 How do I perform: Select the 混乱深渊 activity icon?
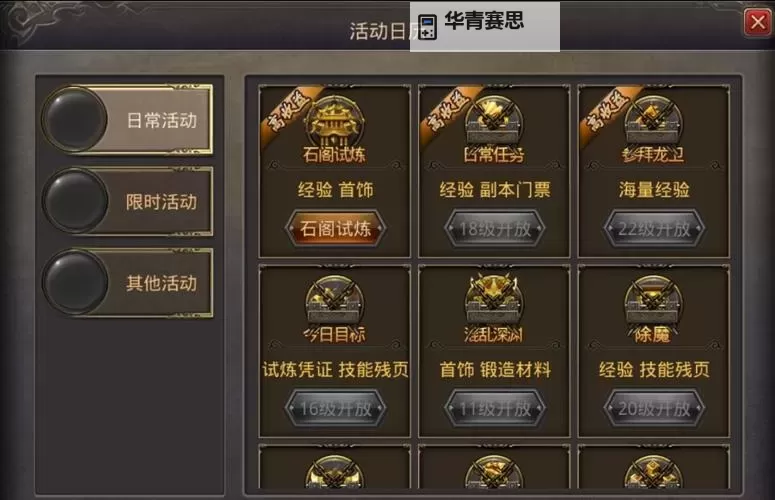494,300
